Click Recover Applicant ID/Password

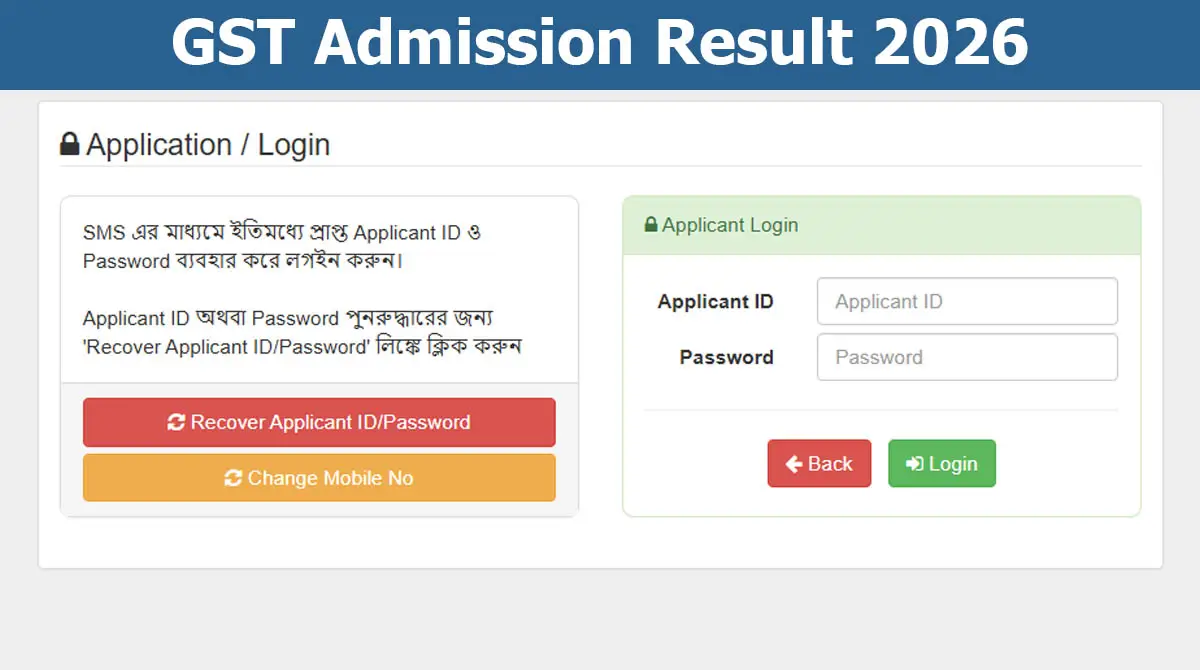pos(318,422)
